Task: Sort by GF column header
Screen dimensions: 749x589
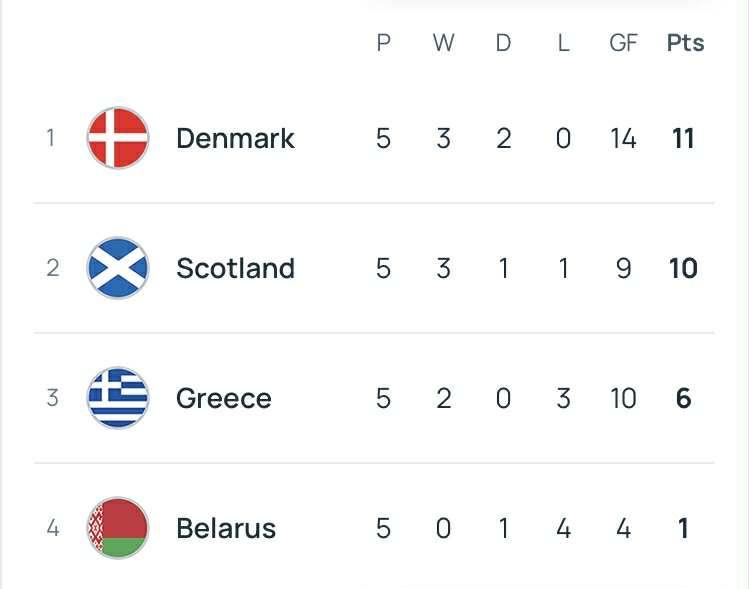Action: coord(623,43)
